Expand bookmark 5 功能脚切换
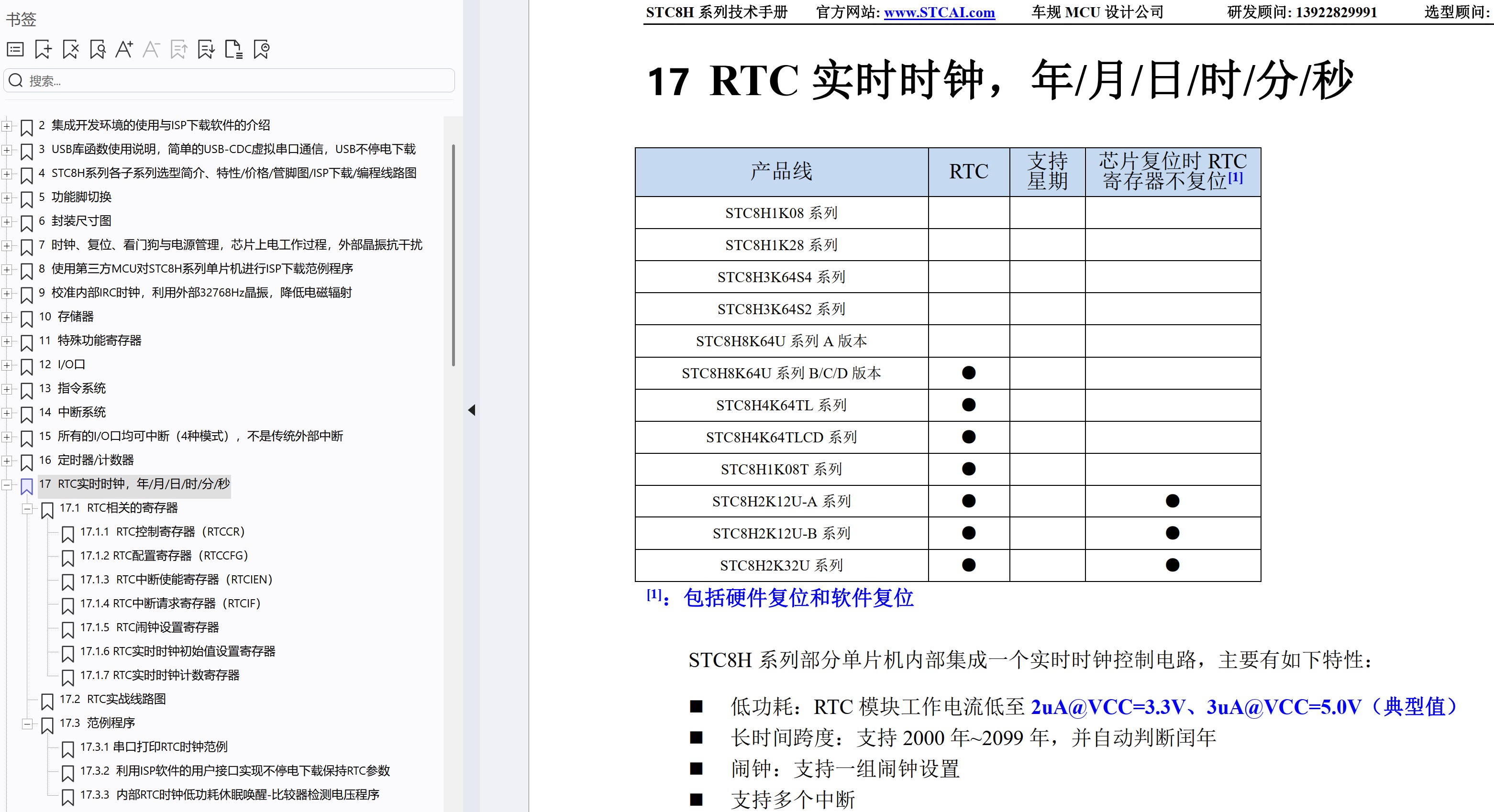The image size is (1494, 812). tap(6, 198)
